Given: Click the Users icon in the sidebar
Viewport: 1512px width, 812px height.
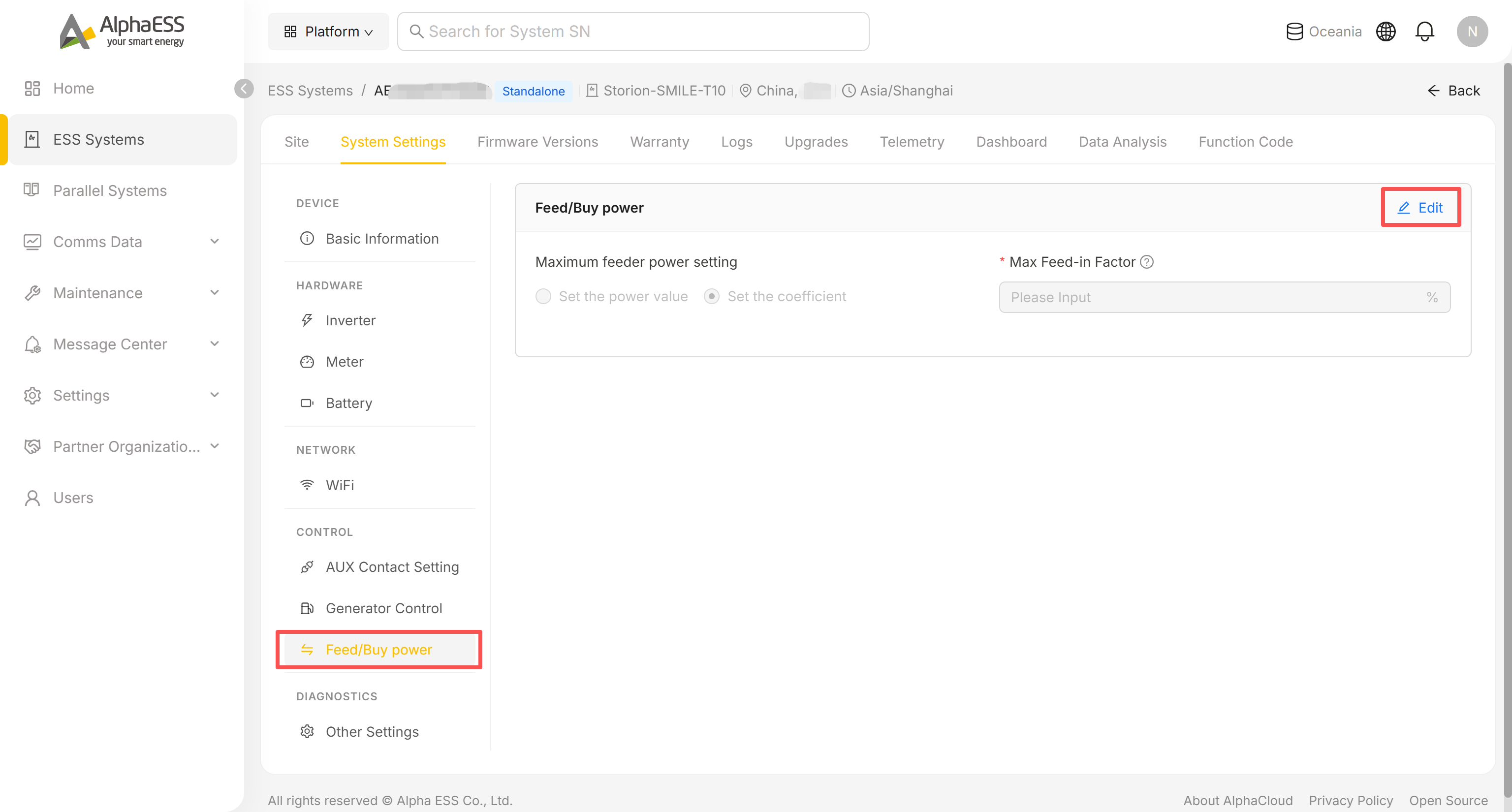Looking at the screenshot, I should pos(31,498).
